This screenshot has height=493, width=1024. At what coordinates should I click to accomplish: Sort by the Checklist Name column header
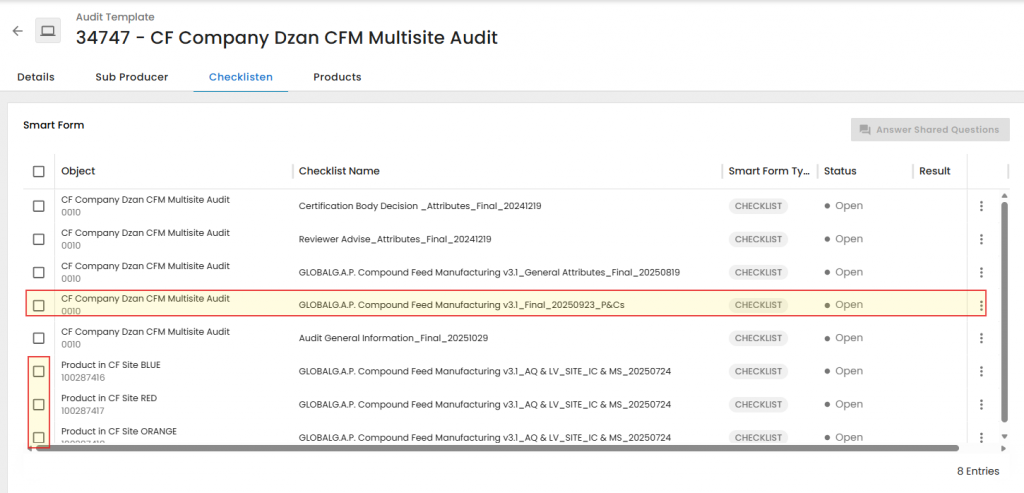(339, 171)
